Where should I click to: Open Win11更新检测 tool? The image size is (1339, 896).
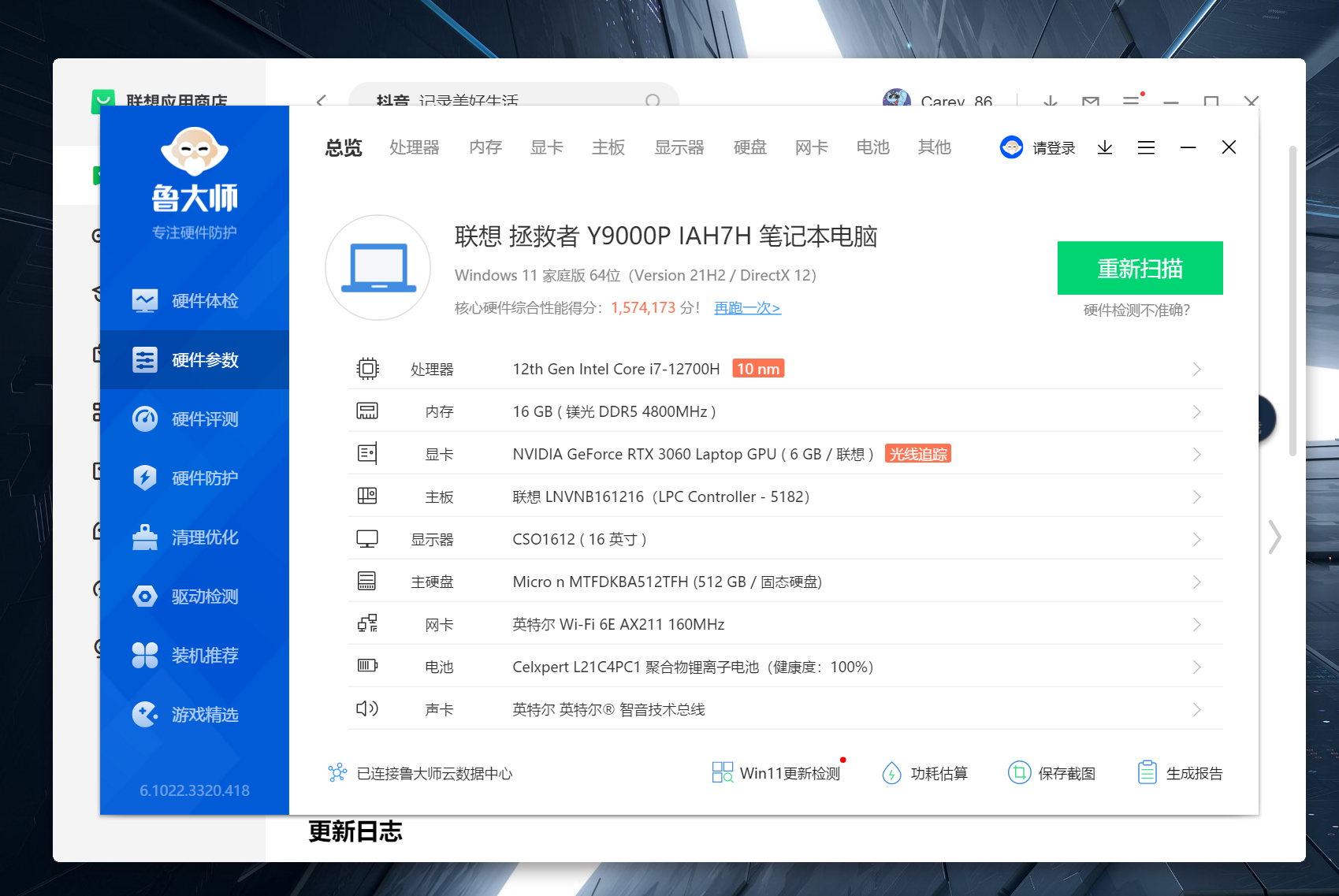[776, 773]
